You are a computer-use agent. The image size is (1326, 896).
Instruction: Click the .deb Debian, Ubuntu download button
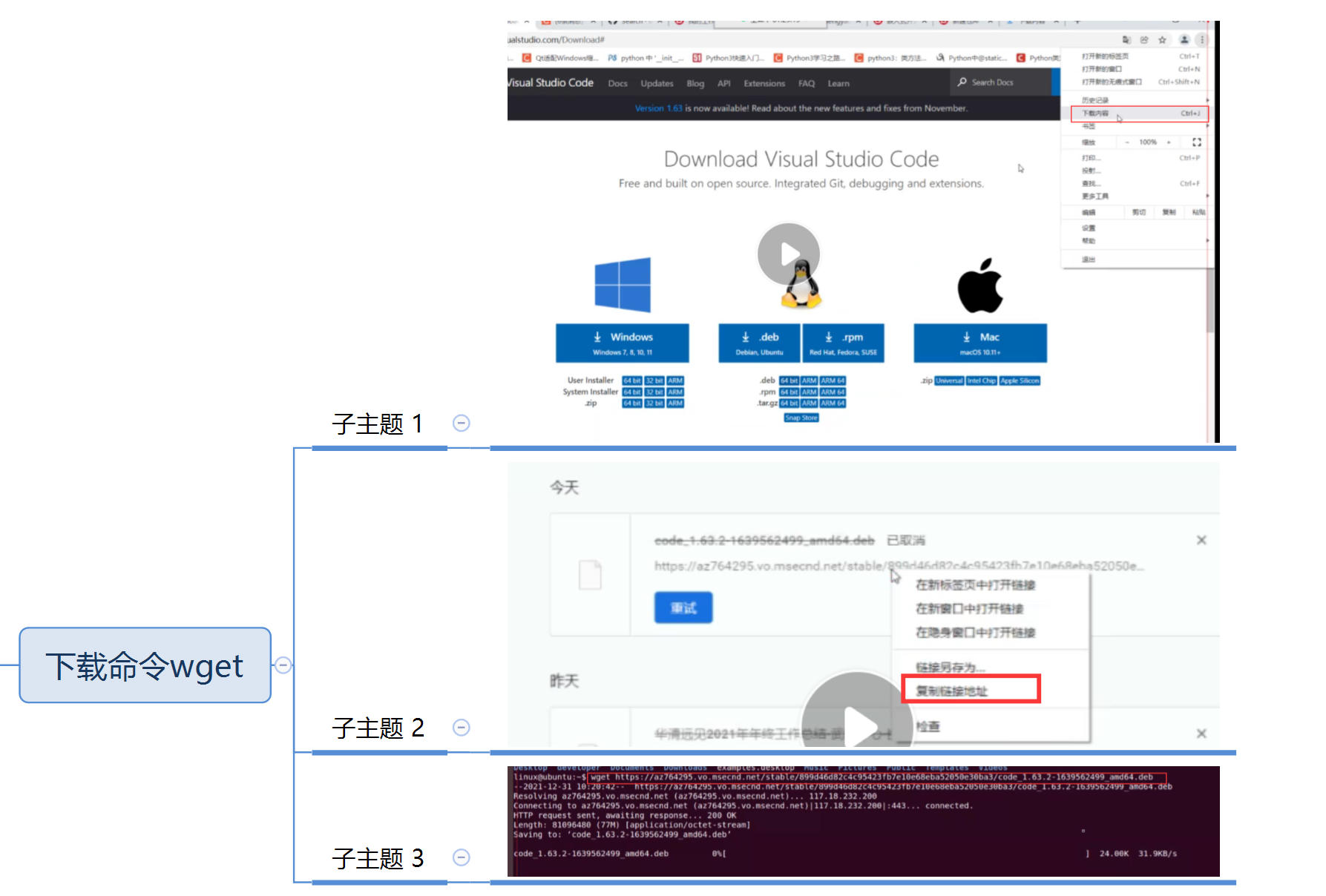coord(759,343)
